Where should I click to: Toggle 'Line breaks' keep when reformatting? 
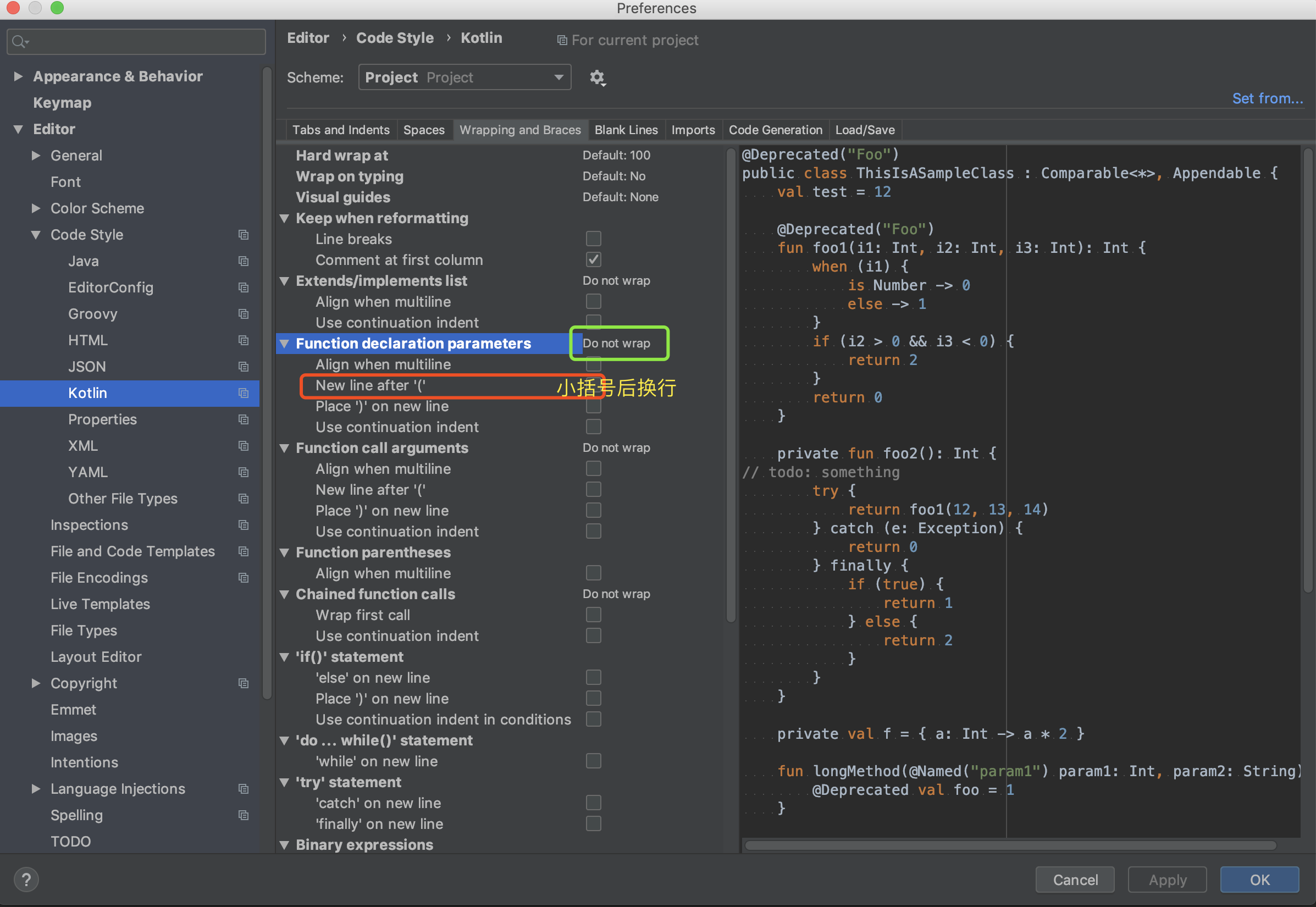click(592, 239)
